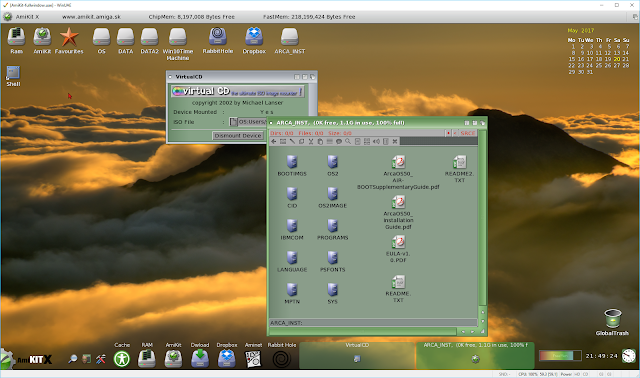Image resolution: width=640 pixels, height=378 pixels.
Task: Select the ARCA_INST taskbar entry
Action: (x=475, y=354)
